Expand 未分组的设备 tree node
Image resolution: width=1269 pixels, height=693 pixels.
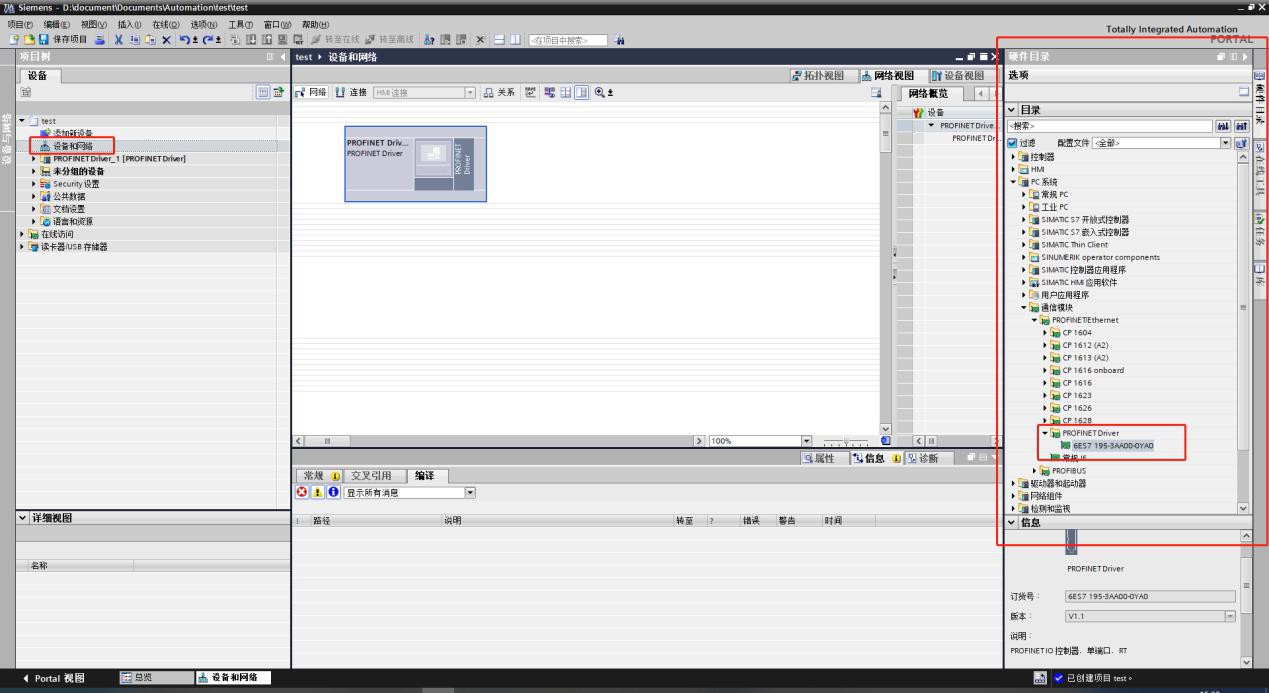tap(35, 171)
